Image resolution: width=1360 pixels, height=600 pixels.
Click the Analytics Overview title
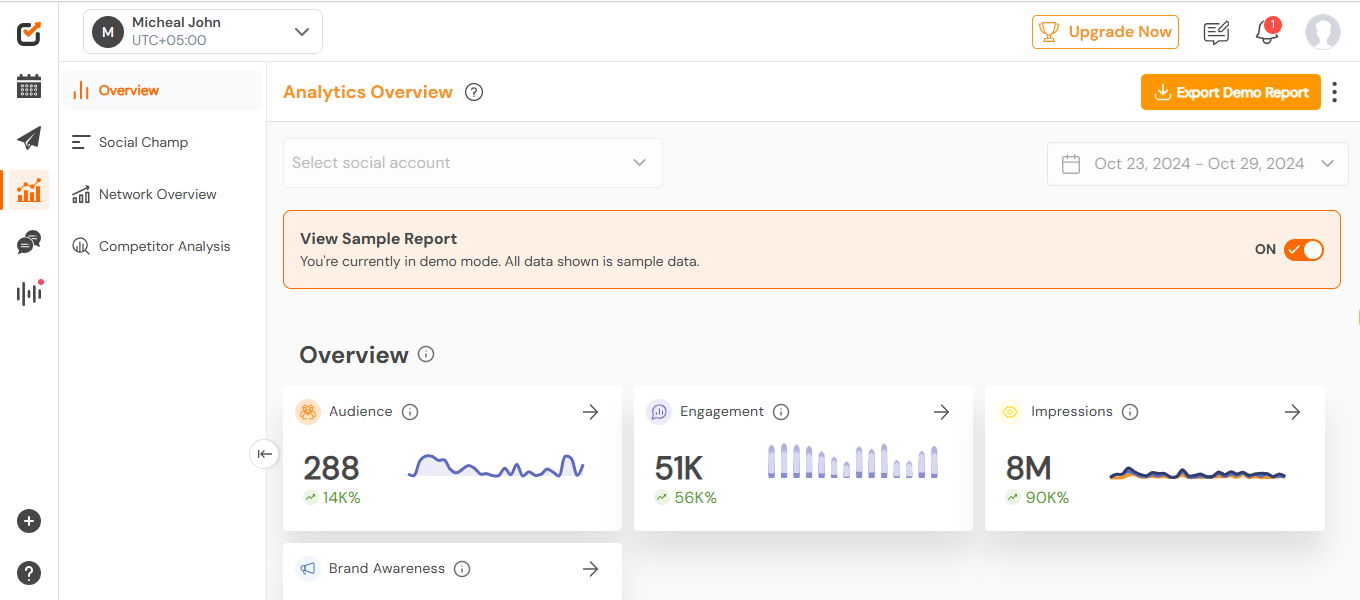click(368, 92)
